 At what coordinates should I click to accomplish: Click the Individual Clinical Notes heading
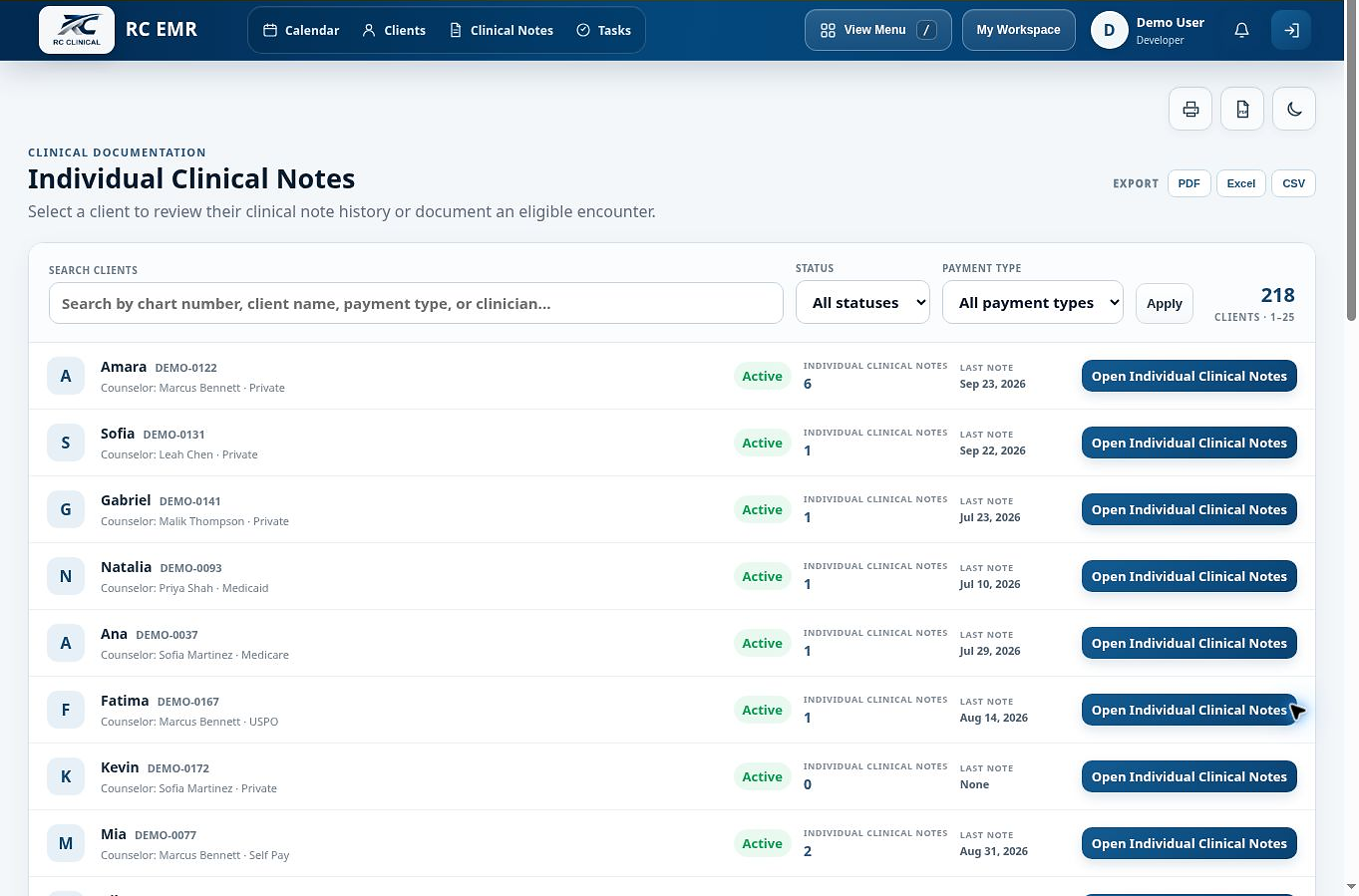191,178
